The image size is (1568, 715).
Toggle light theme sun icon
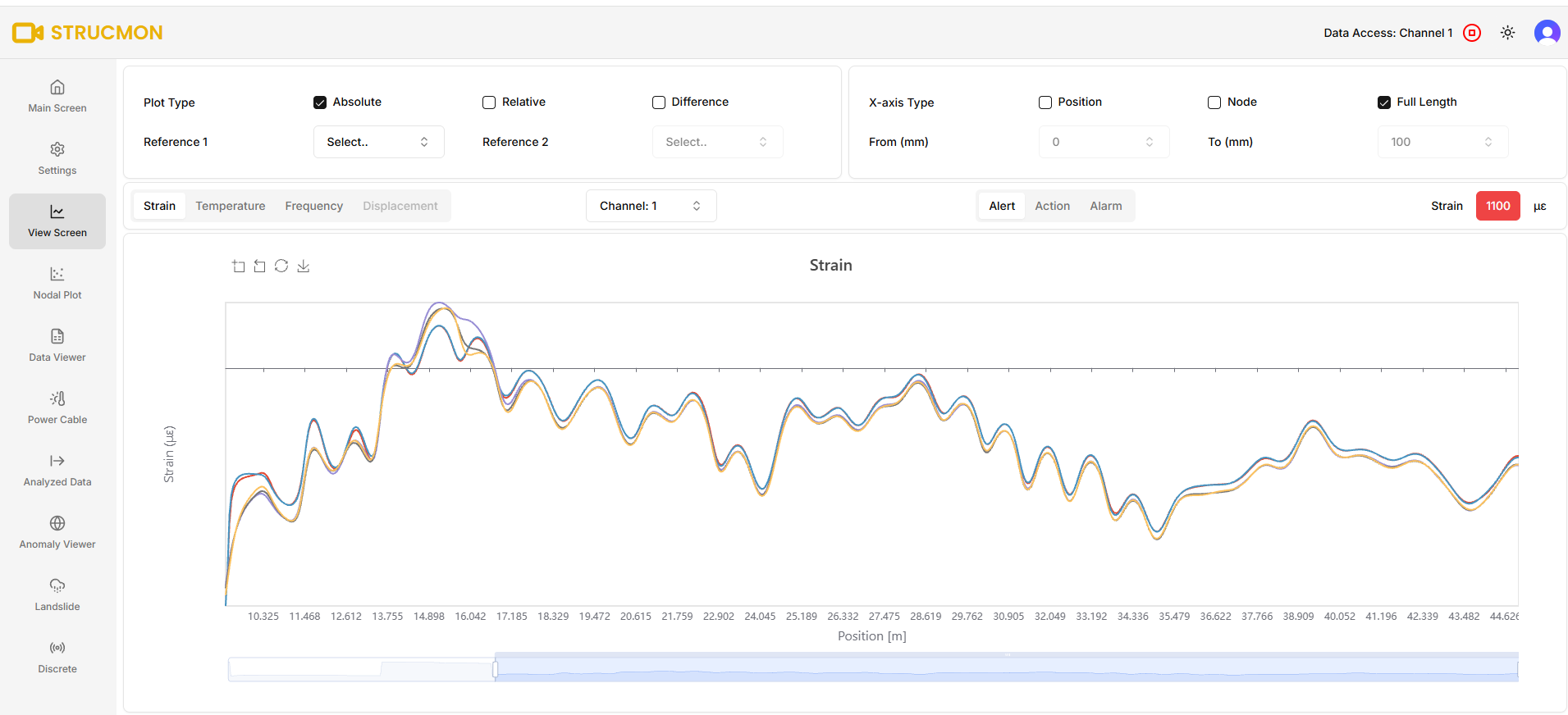point(1508,33)
